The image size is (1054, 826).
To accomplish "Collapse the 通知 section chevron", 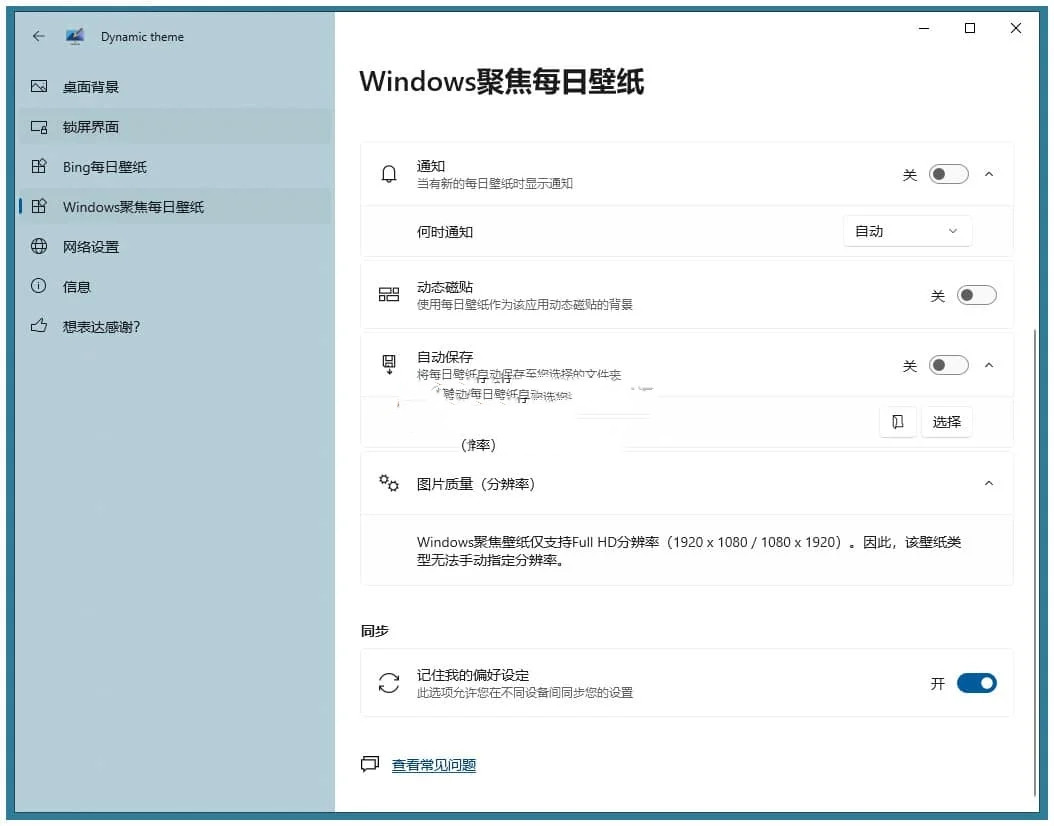I will [989, 174].
